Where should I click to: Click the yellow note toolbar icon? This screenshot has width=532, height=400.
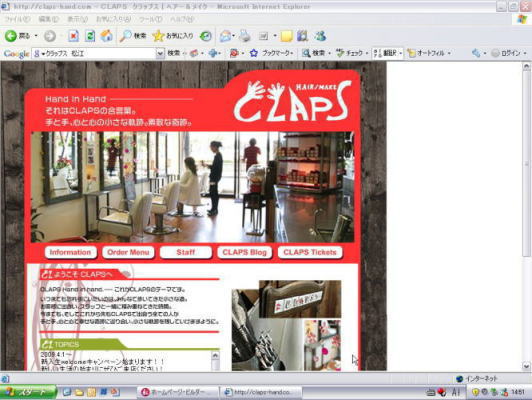click(286, 36)
